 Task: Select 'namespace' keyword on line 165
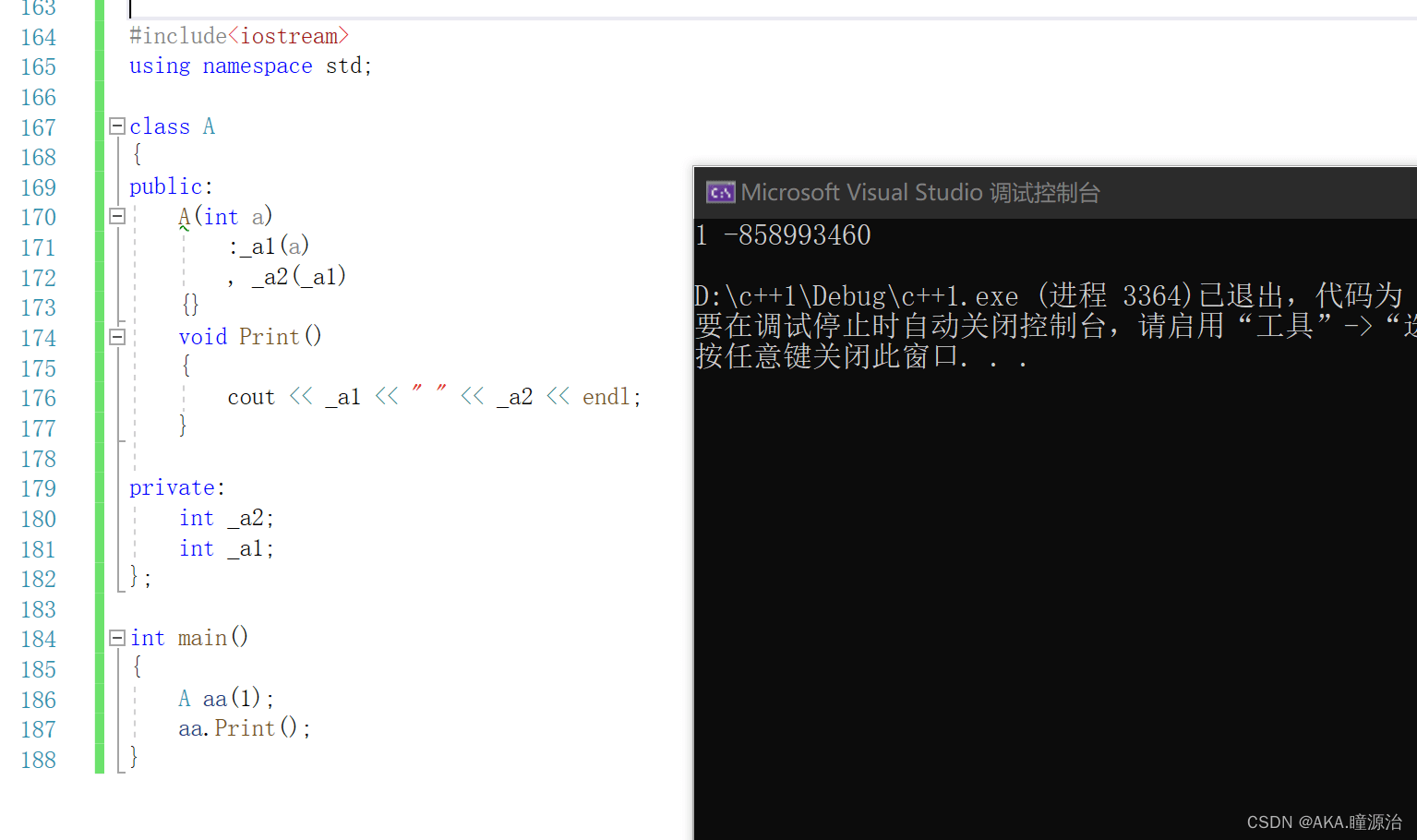[x=258, y=66]
